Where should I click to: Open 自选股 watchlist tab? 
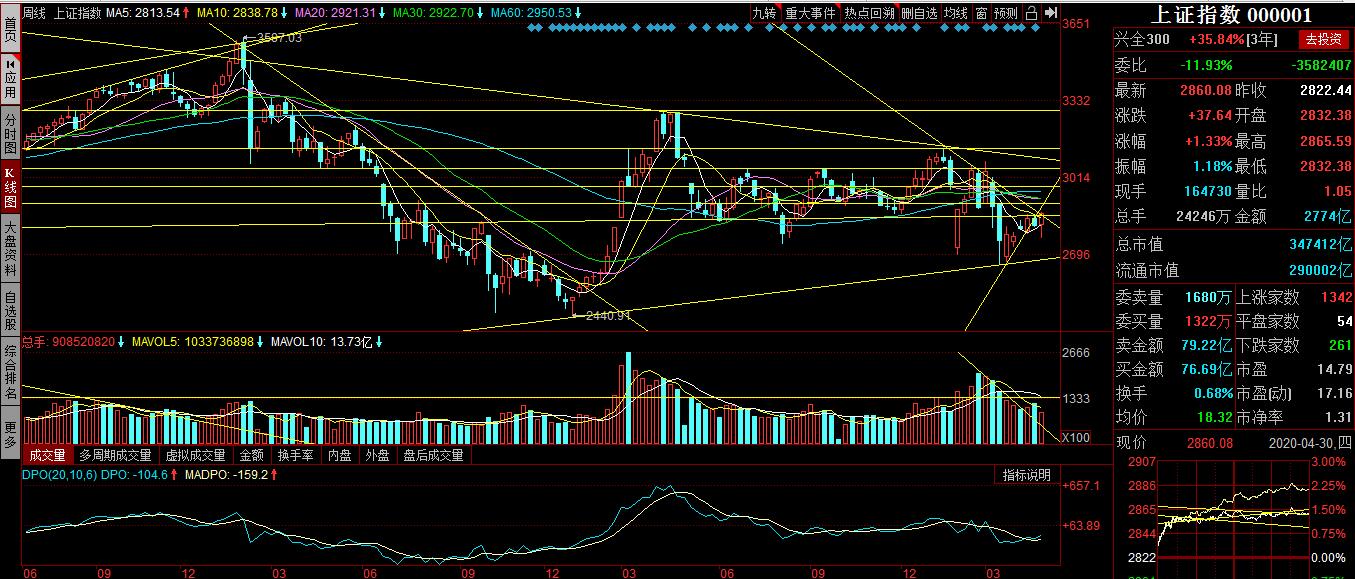point(10,310)
